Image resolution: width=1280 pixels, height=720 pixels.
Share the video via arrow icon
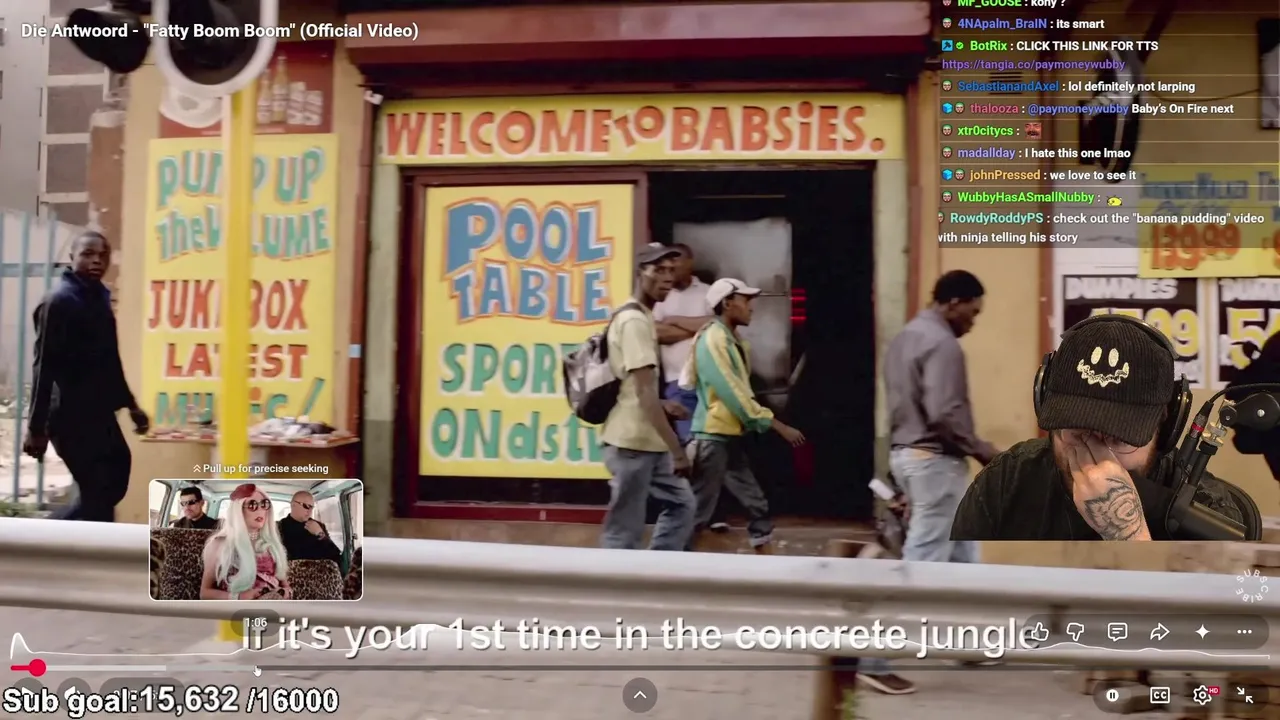(x=1159, y=632)
